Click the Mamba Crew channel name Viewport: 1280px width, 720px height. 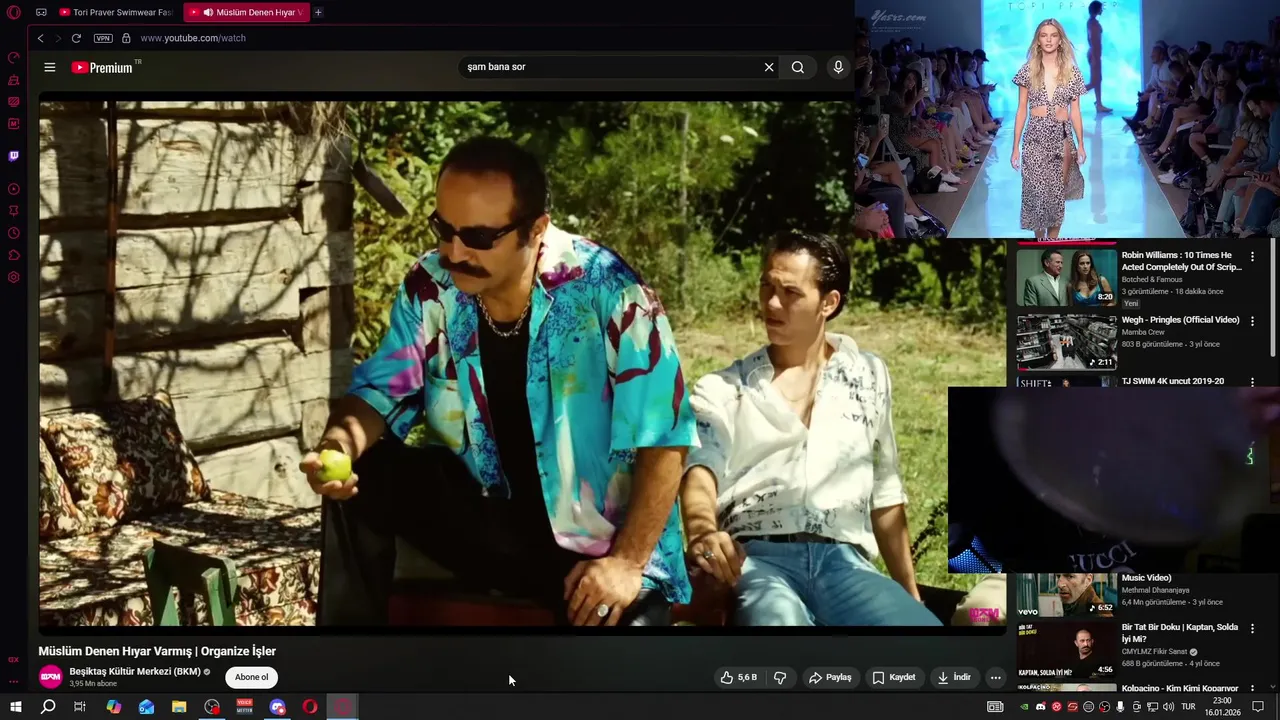[x=1143, y=332]
